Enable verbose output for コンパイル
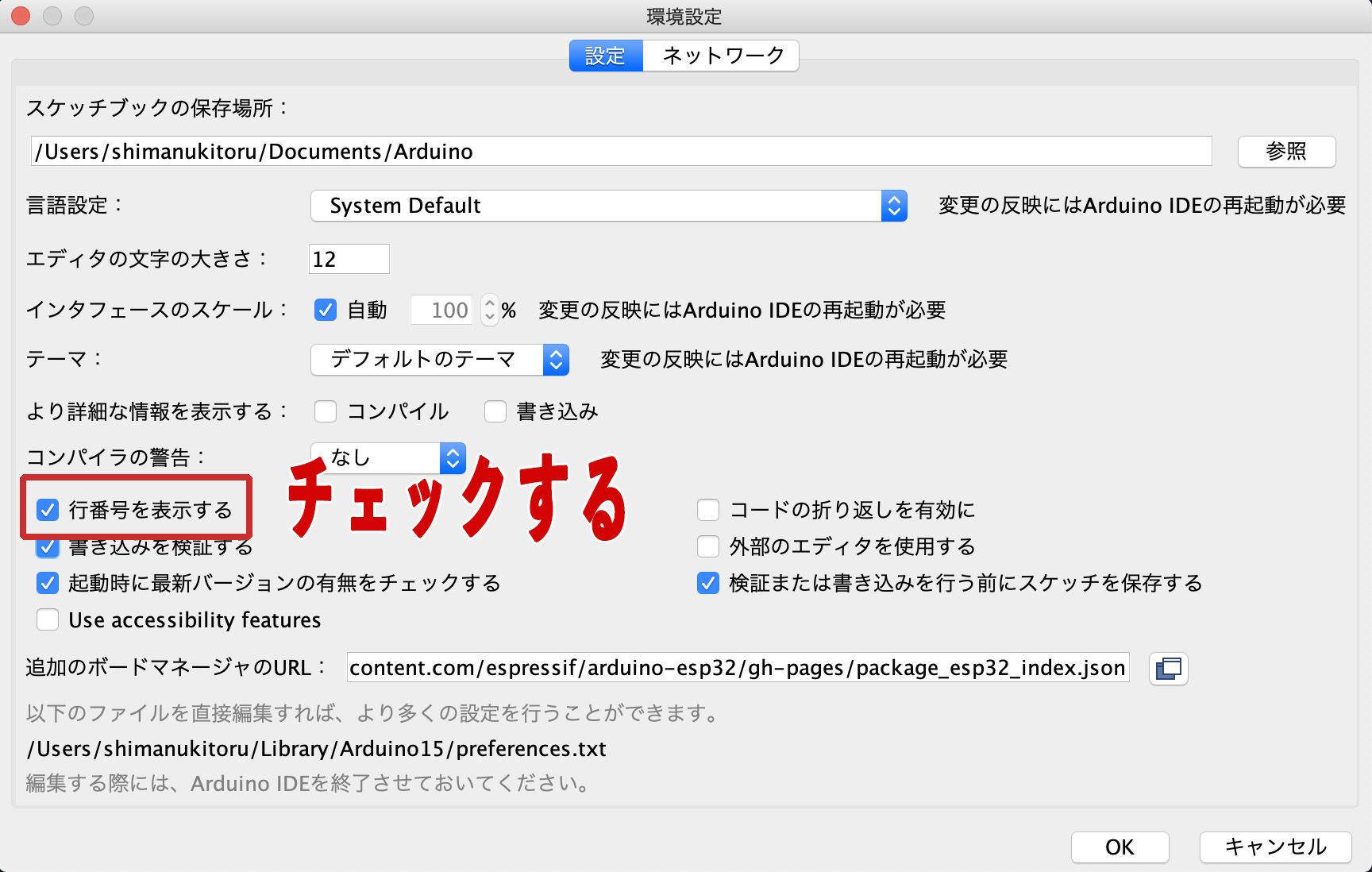 pyautogui.click(x=326, y=411)
